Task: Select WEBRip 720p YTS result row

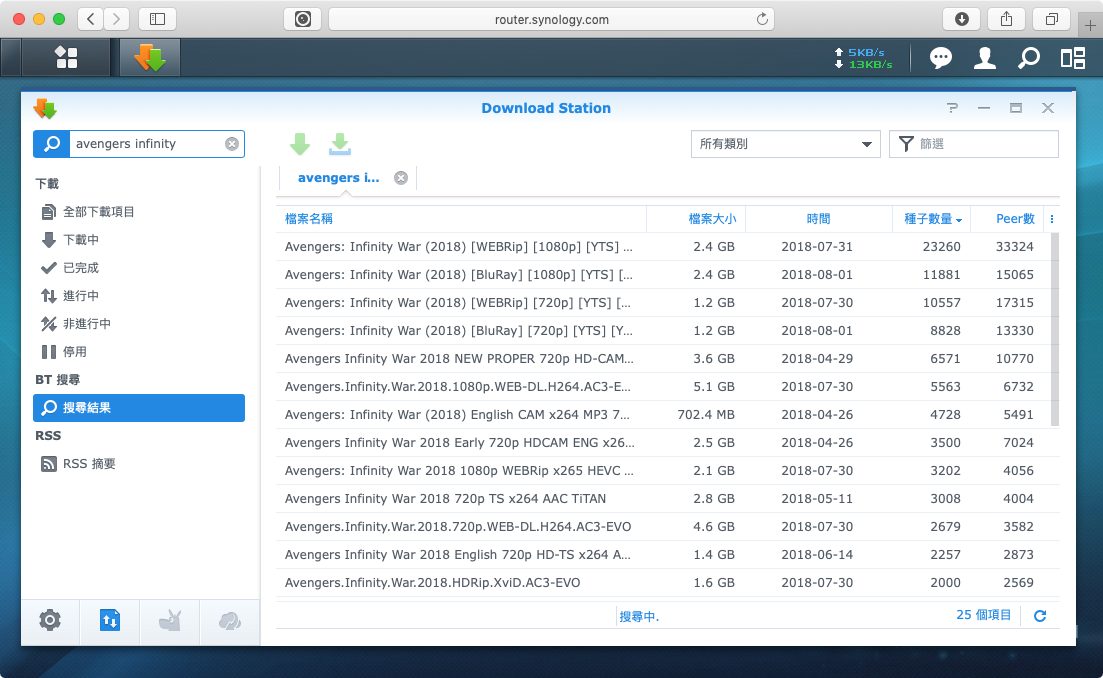Action: (x=661, y=303)
